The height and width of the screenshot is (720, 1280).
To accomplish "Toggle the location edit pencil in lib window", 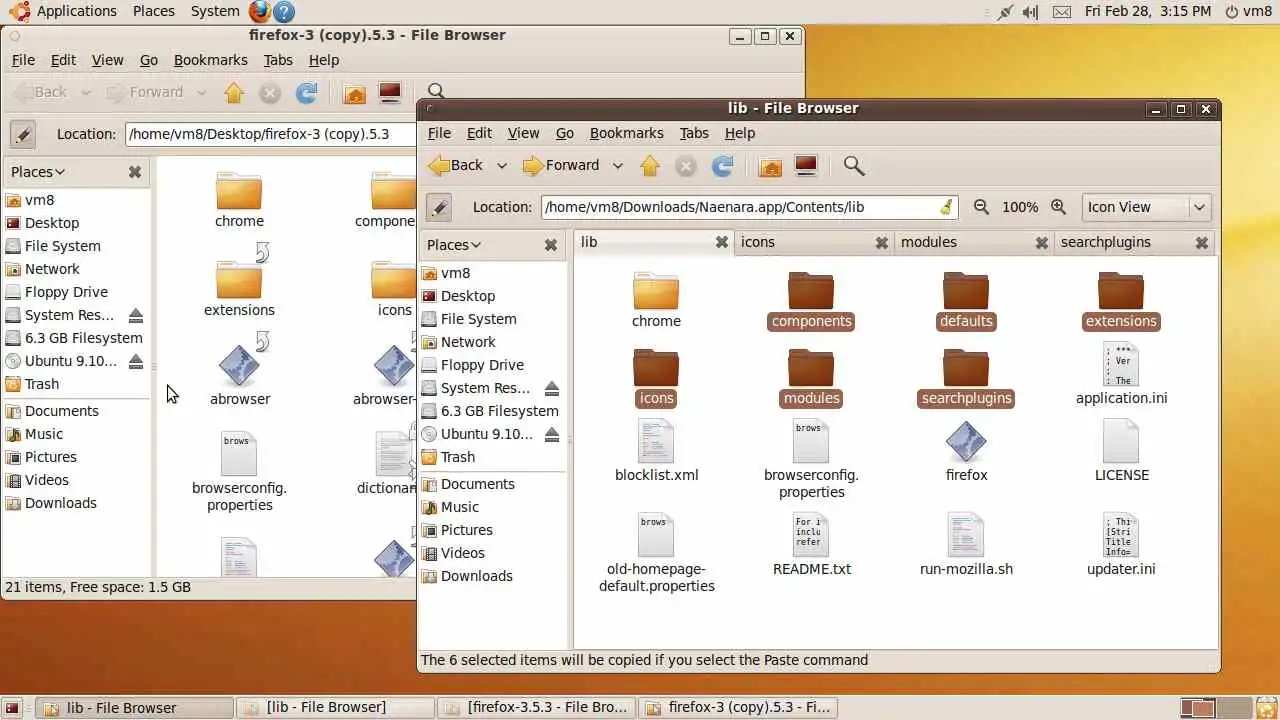I will pyautogui.click(x=439, y=207).
